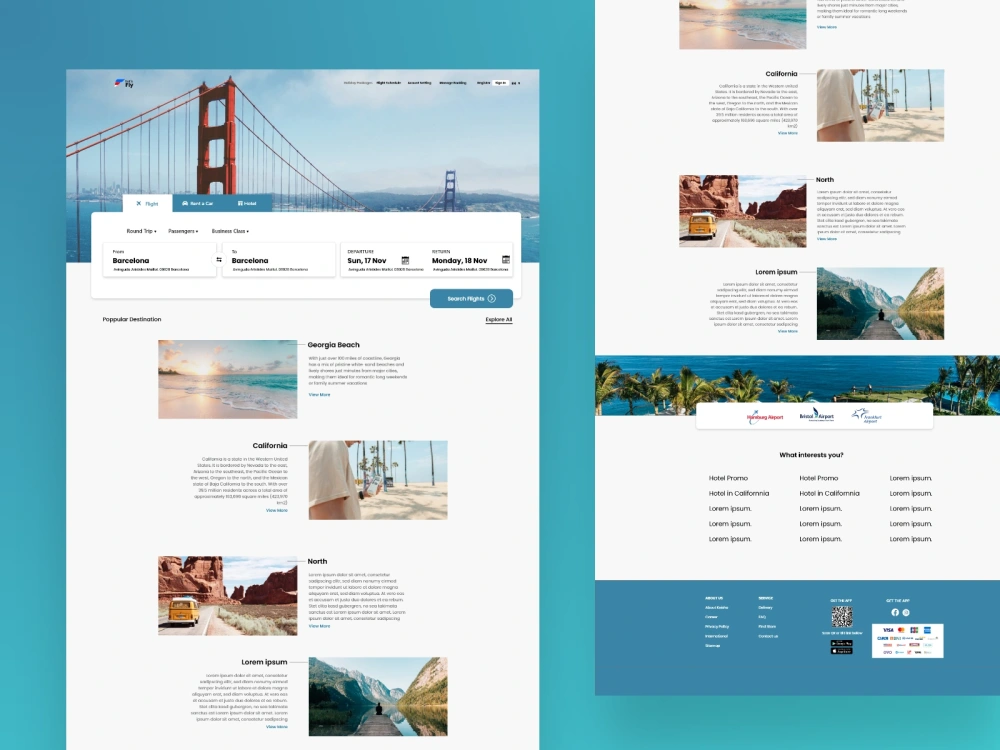Click View More under California on right page
This screenshot has height=750, width=1000.
click(x=788, y=133)
